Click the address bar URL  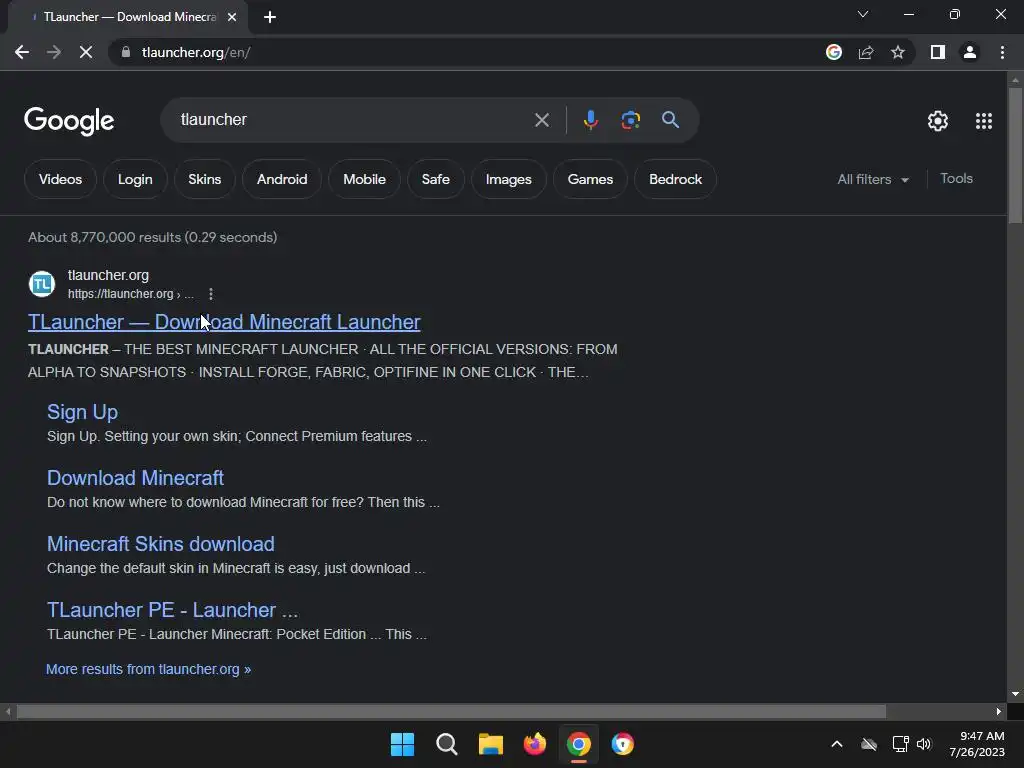196,52
